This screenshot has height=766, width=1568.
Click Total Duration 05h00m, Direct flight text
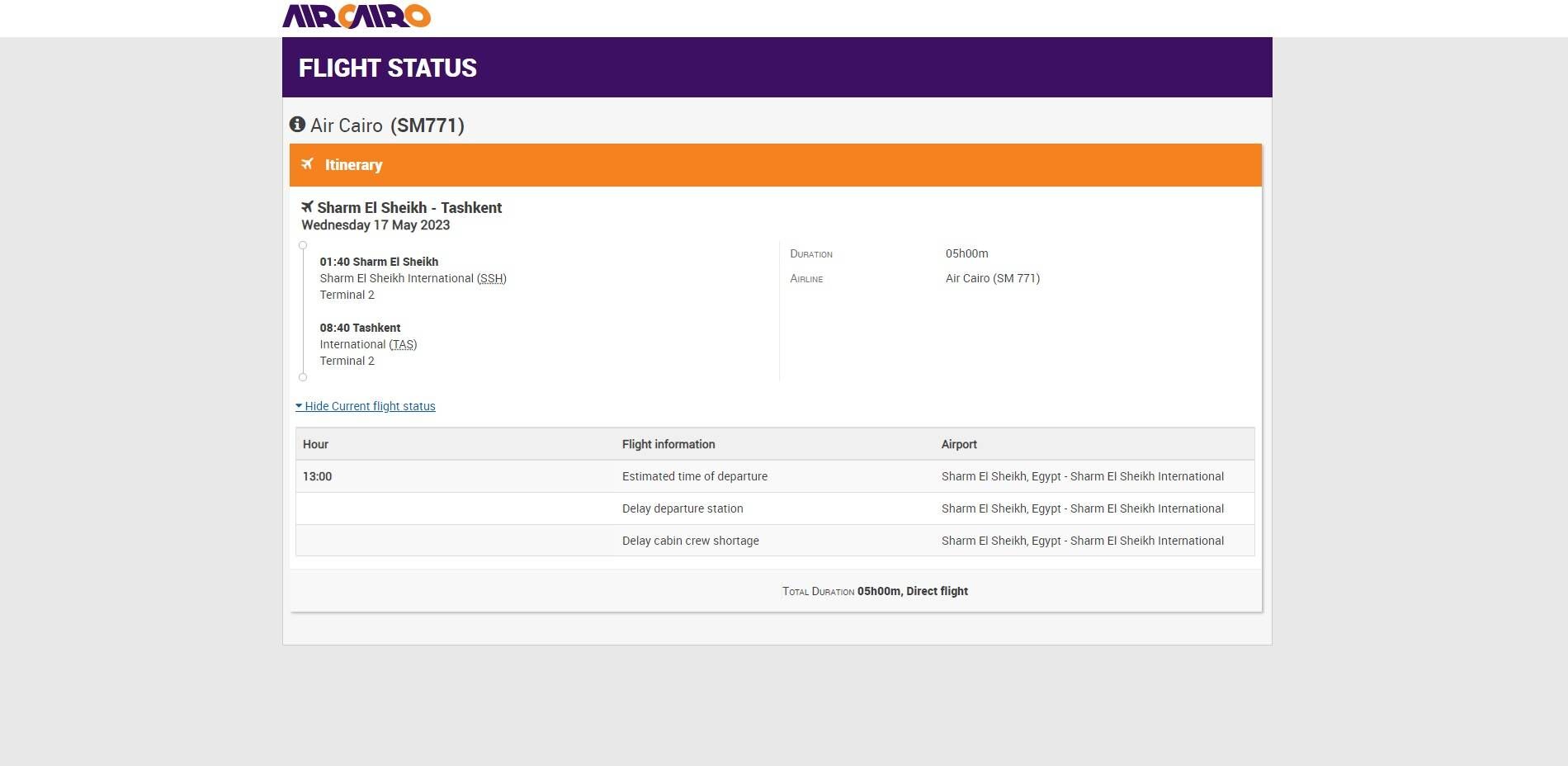(875, 591)
